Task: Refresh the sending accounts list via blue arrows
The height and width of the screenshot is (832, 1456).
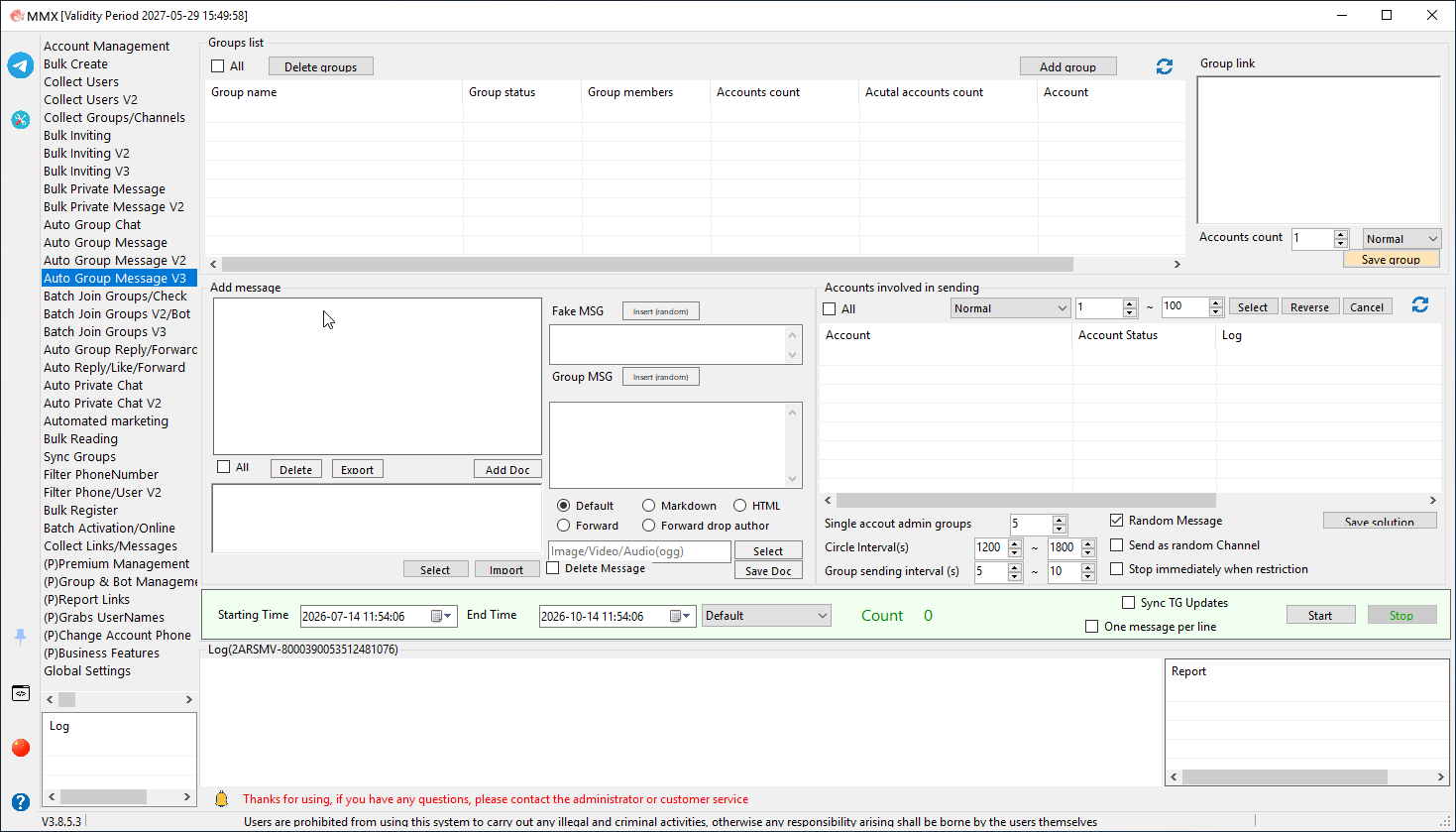Action: 1420,305
